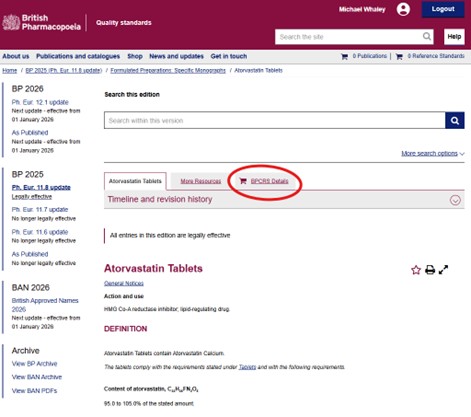Click 0 Publications basket link

[370, 56]
